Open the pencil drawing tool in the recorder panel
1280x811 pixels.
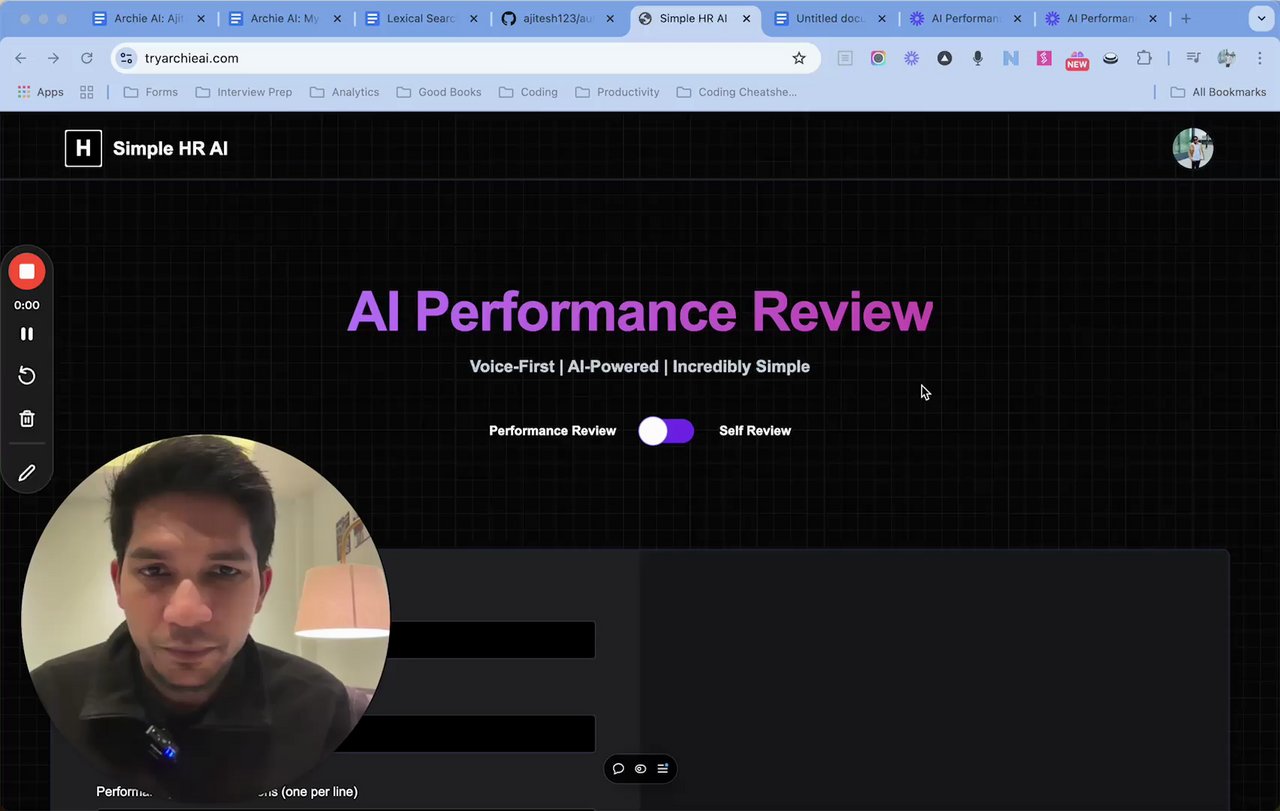tap(27, 473)
